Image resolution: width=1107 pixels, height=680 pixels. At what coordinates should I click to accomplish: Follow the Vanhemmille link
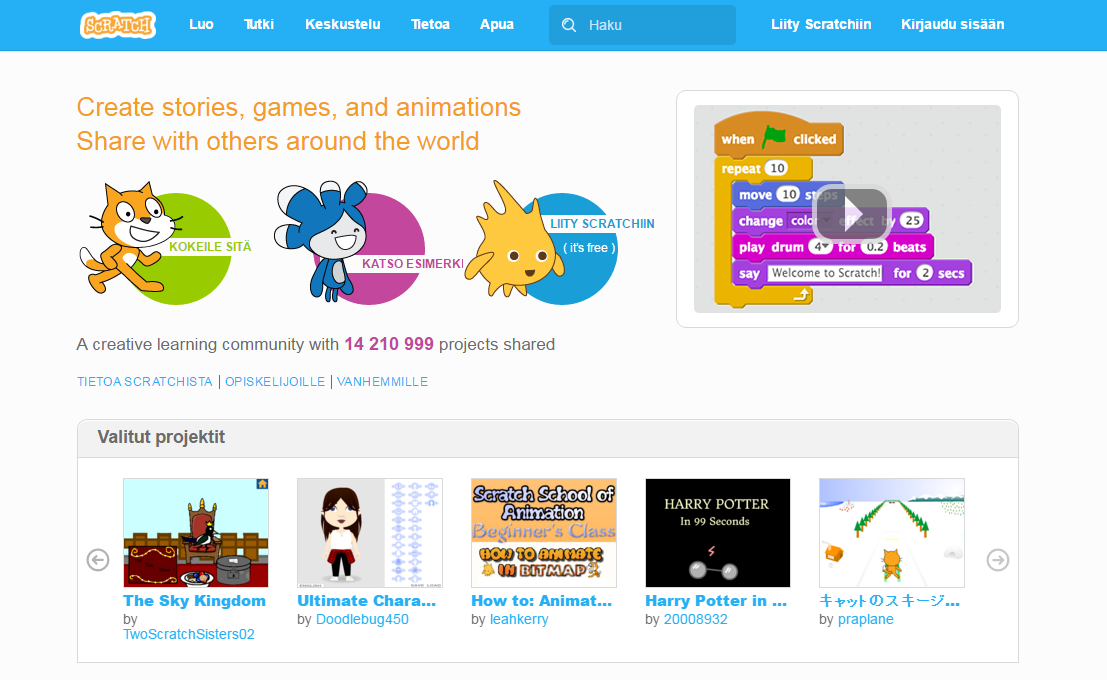(382, 382)
